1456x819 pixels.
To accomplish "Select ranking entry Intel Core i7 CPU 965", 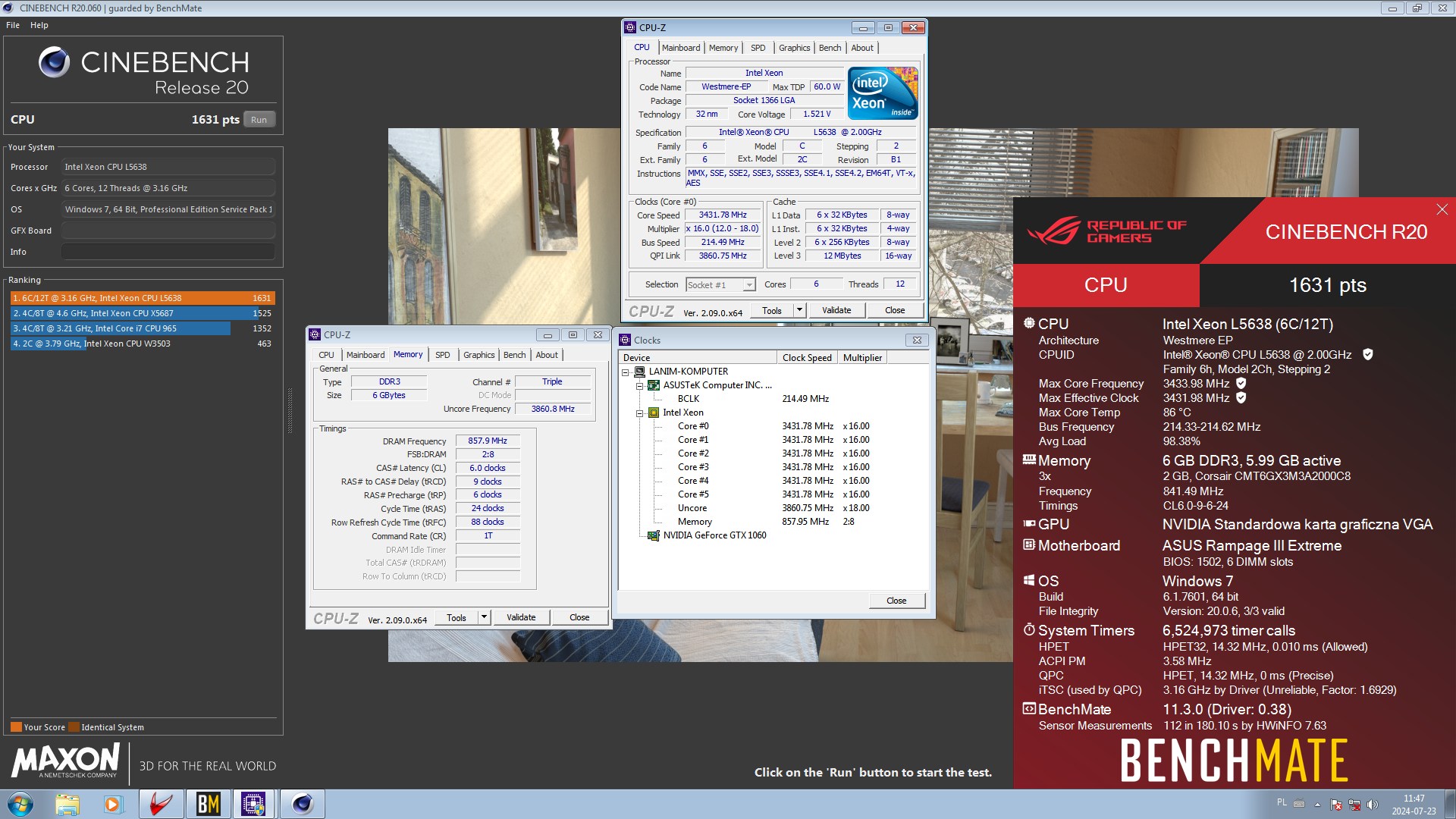I will [x=143, y=328].
